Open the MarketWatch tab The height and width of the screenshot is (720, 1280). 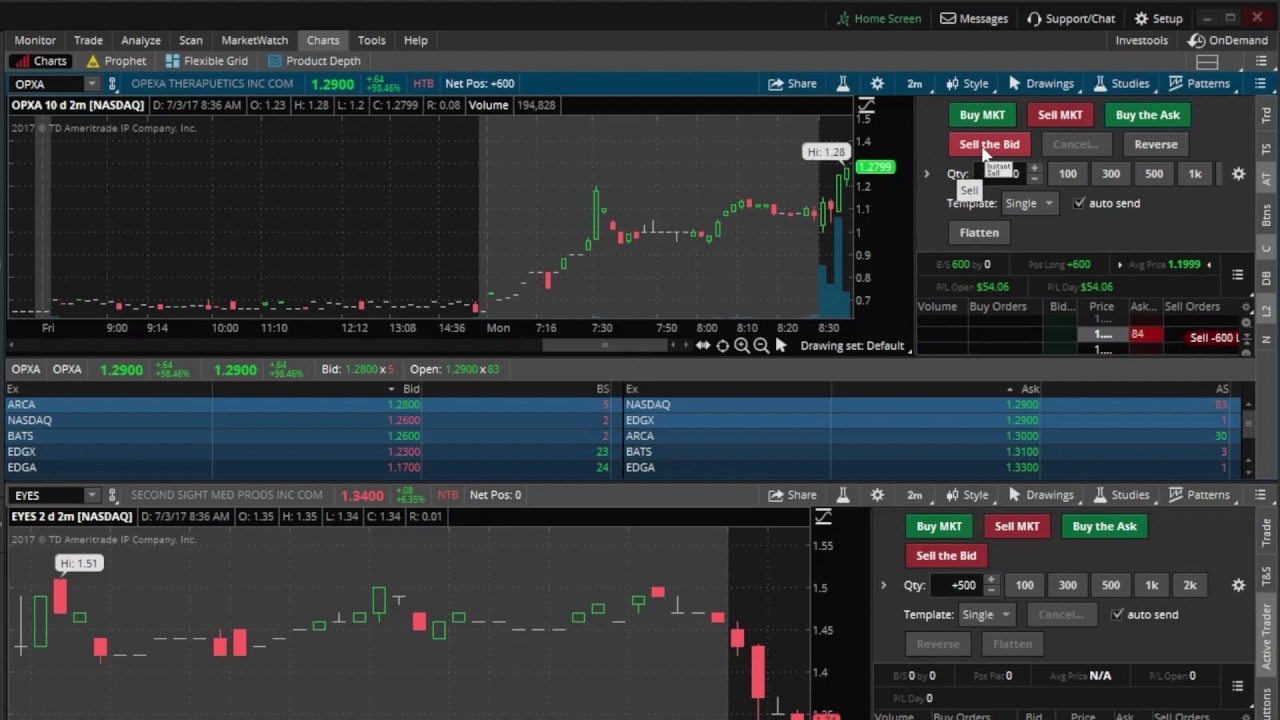tap(254, 40)
